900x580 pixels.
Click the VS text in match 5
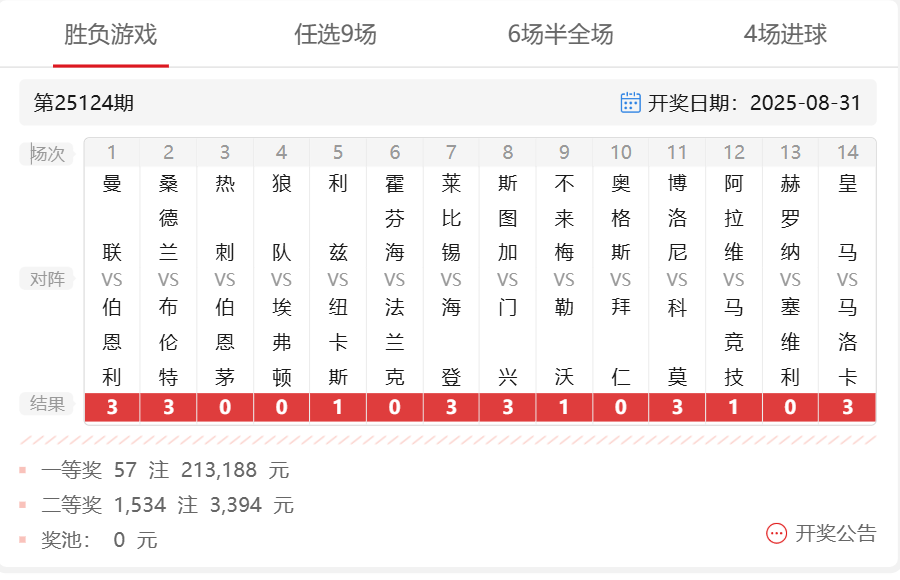coord(338,280)
